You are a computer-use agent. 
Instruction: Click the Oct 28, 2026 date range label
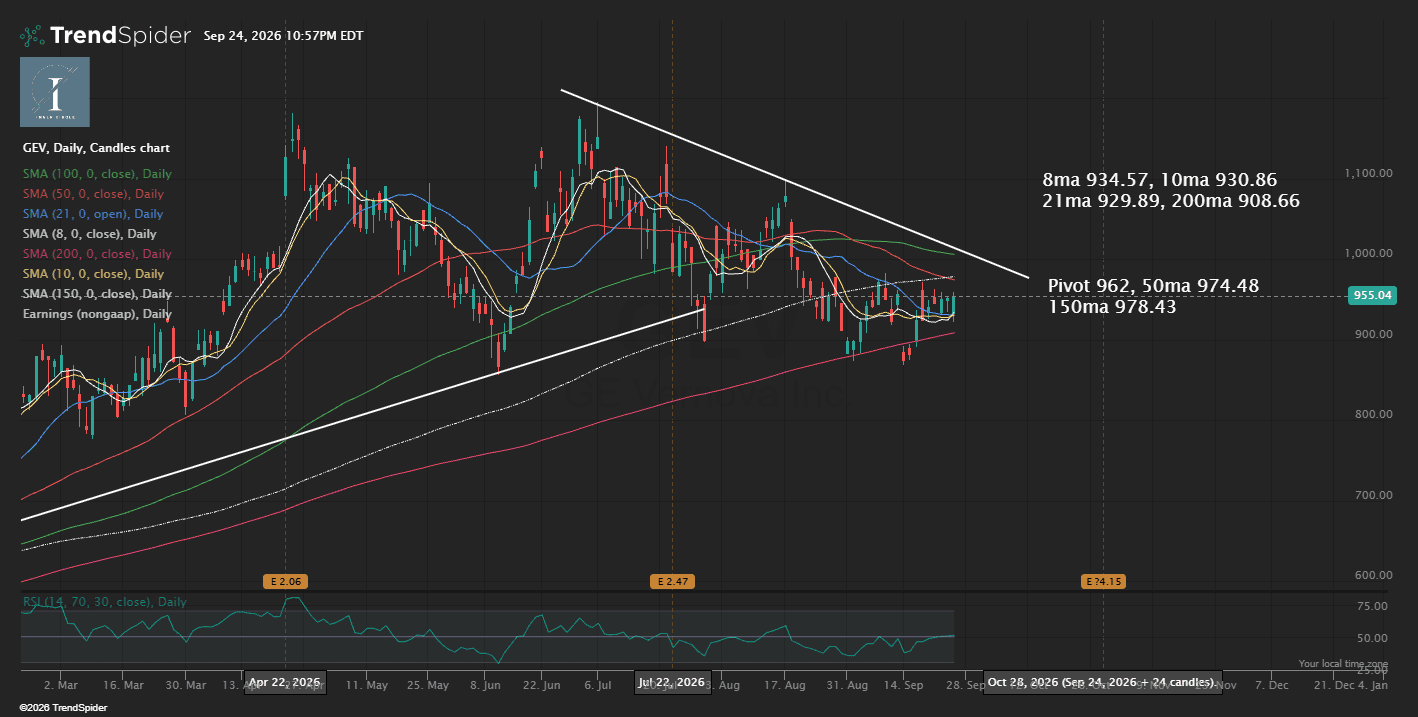click(x=1102, y=682)
